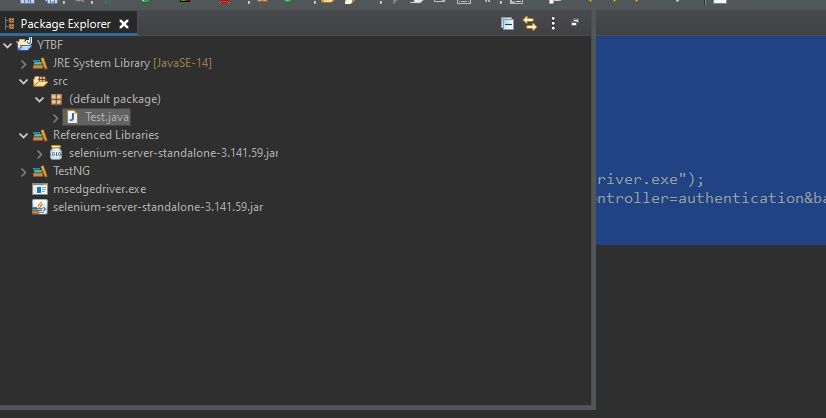Collapse the (default package) node

[x=40, y=99]
